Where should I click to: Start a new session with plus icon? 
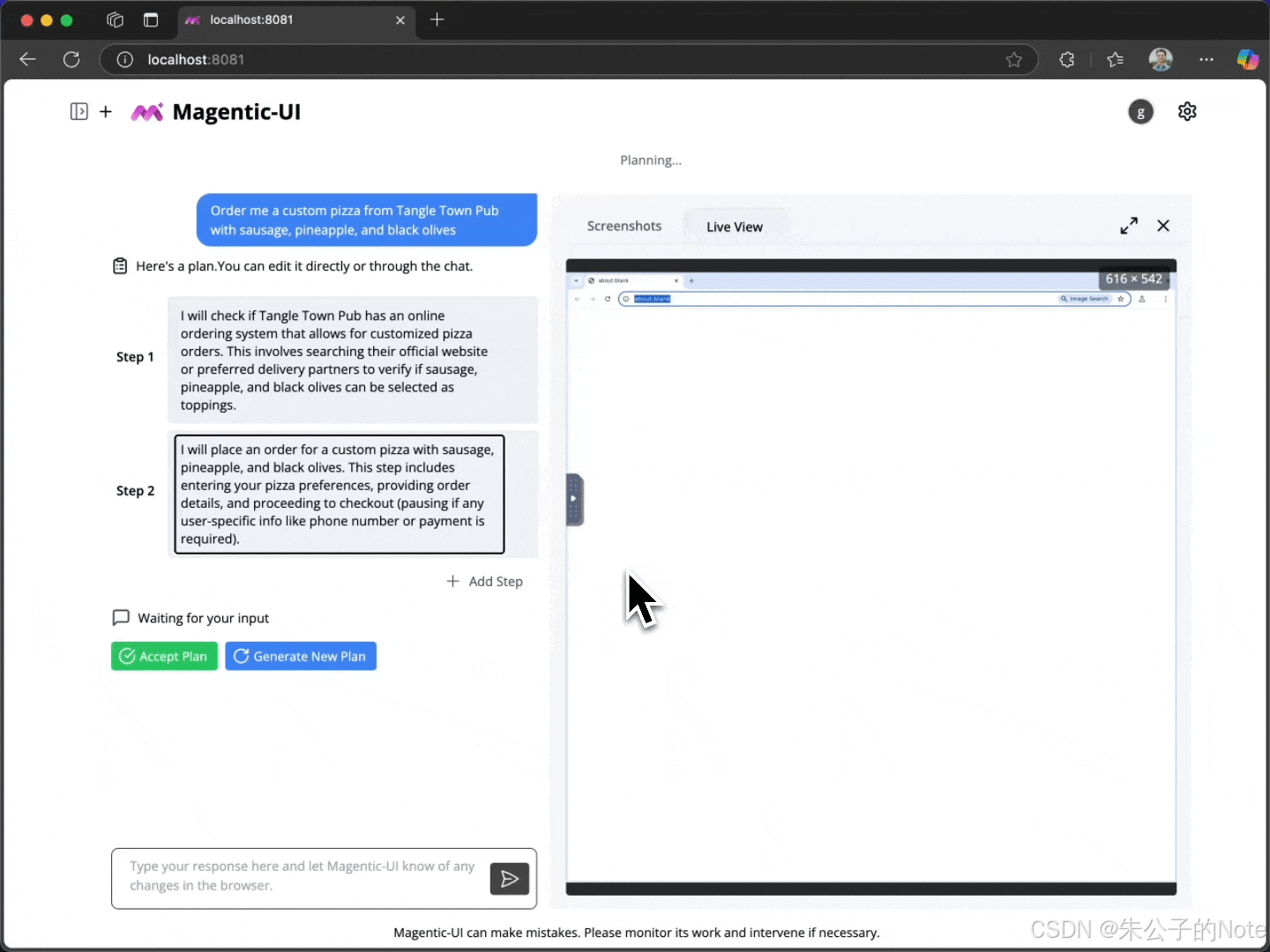106,112
